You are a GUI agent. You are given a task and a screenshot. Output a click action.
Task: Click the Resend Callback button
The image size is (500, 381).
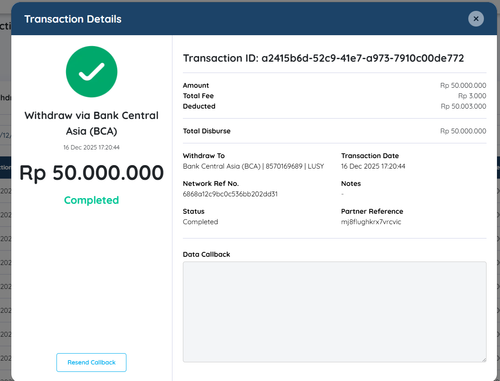coord(91,362)
